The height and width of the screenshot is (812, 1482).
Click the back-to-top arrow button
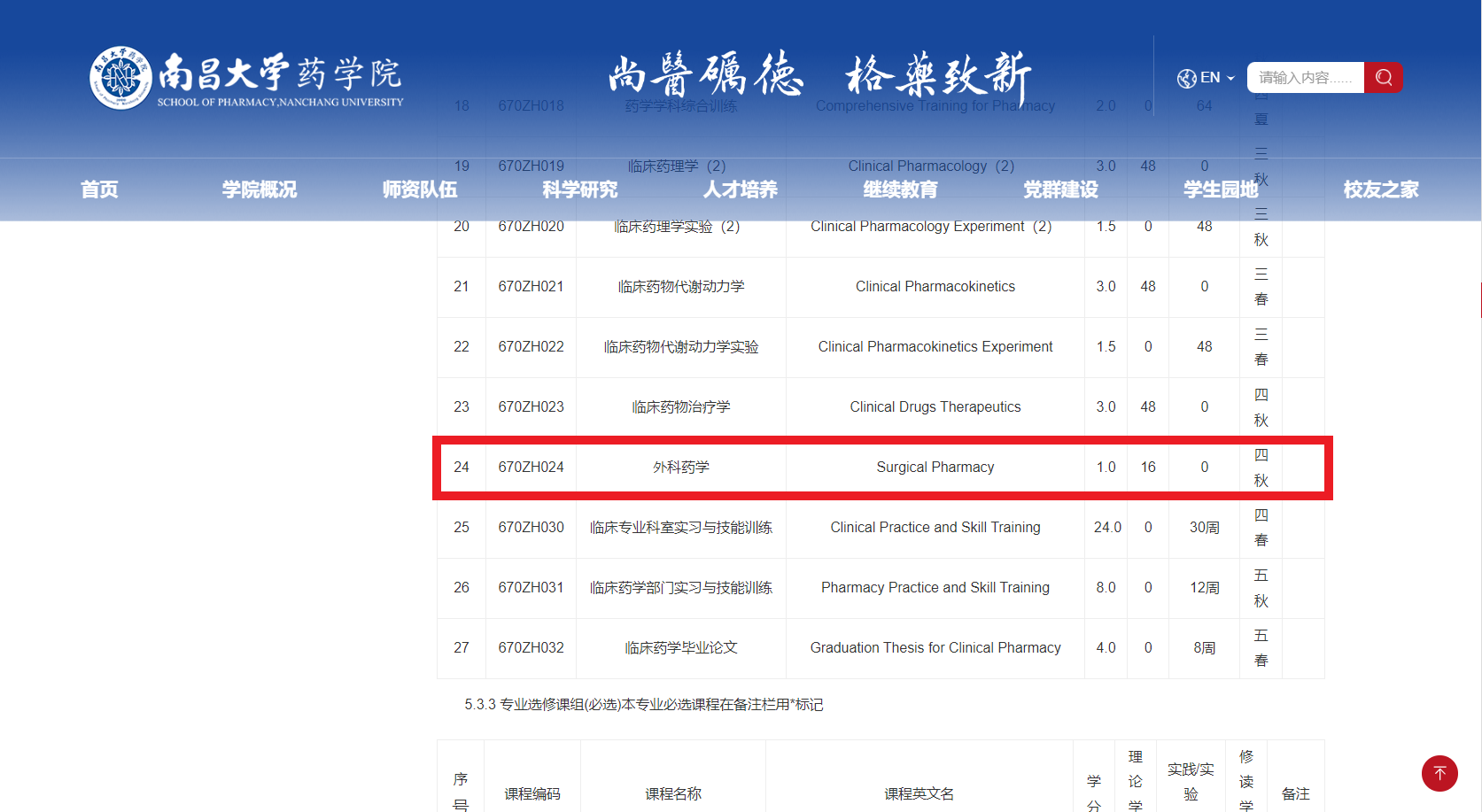[x=1439, y=773]
